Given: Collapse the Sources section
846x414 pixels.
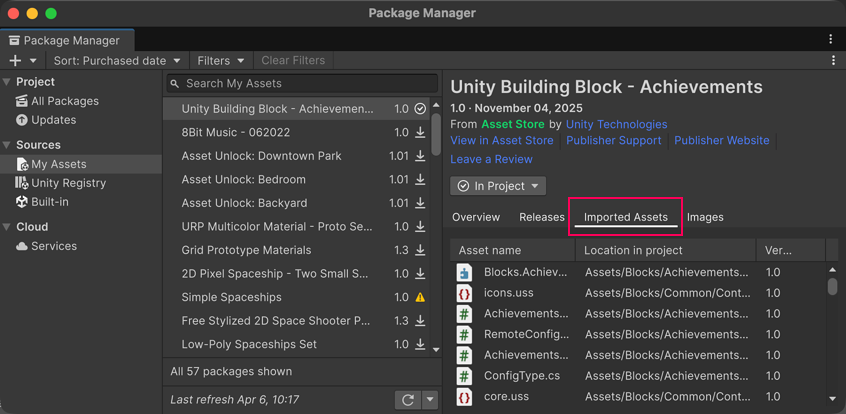Looking at the screenshot, I should tap(6, 145).
